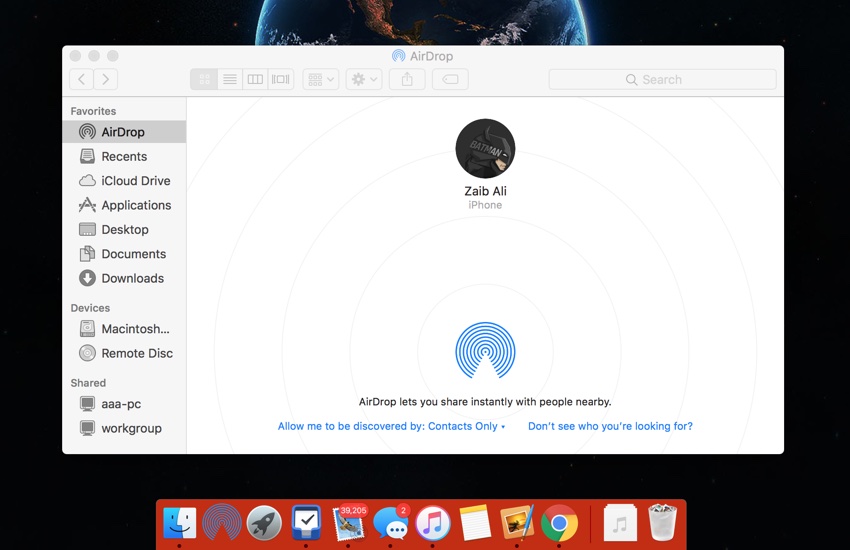This screenshot has width=850, height=550.
Task: Open the Desktop folder in sidebar
Action: point(124,229)
